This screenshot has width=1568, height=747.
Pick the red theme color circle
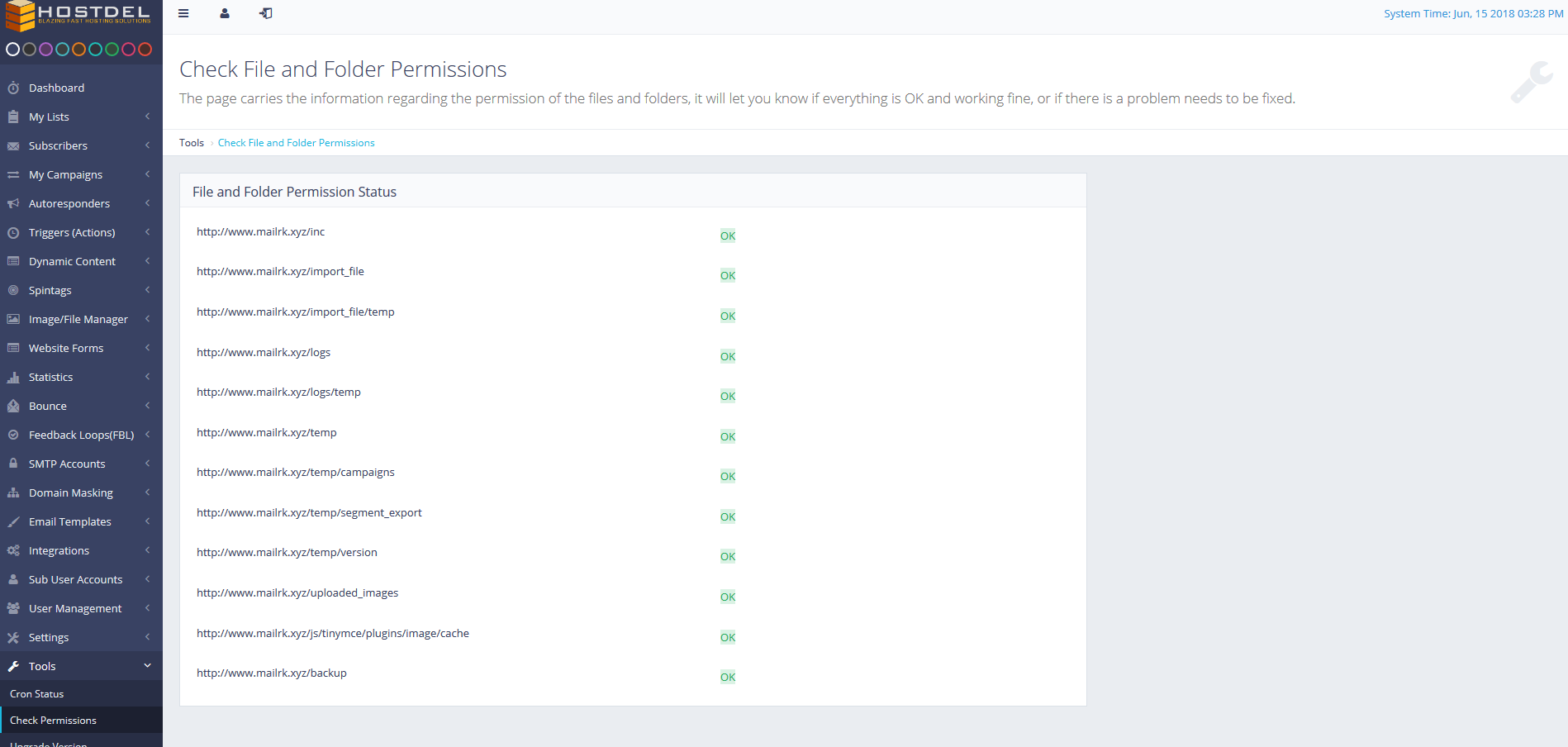tap(145, 50)
